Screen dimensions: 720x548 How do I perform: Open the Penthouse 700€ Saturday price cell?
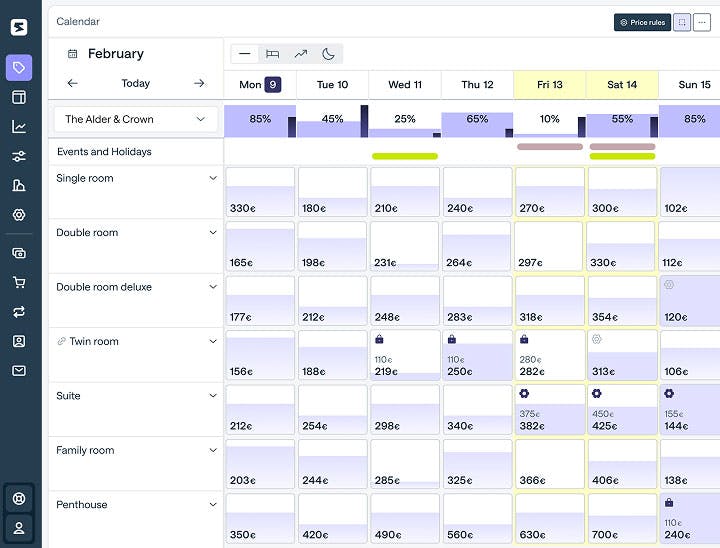[622, 519]
